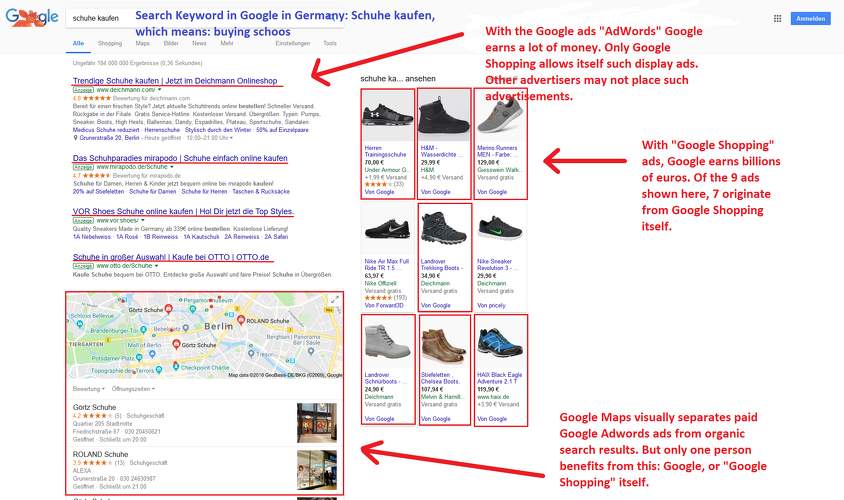
Task: Click 'Von Google' under HAIX Black Eagle
Action: [x=491, y=419]
